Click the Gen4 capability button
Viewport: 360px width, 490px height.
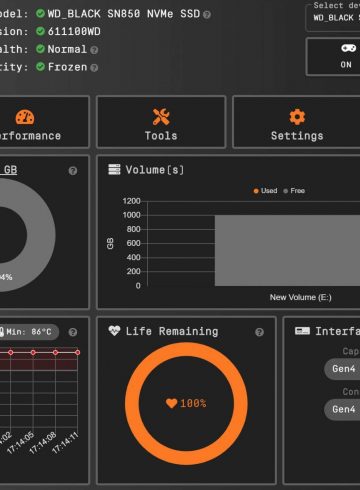point(342,369)
